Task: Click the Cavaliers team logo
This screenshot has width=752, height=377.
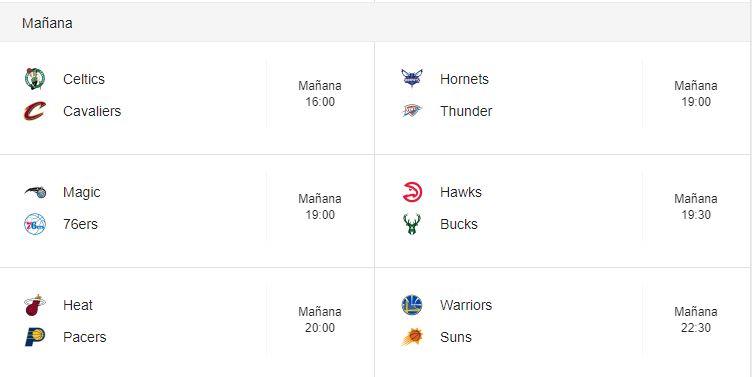Action: coord(35,111)
